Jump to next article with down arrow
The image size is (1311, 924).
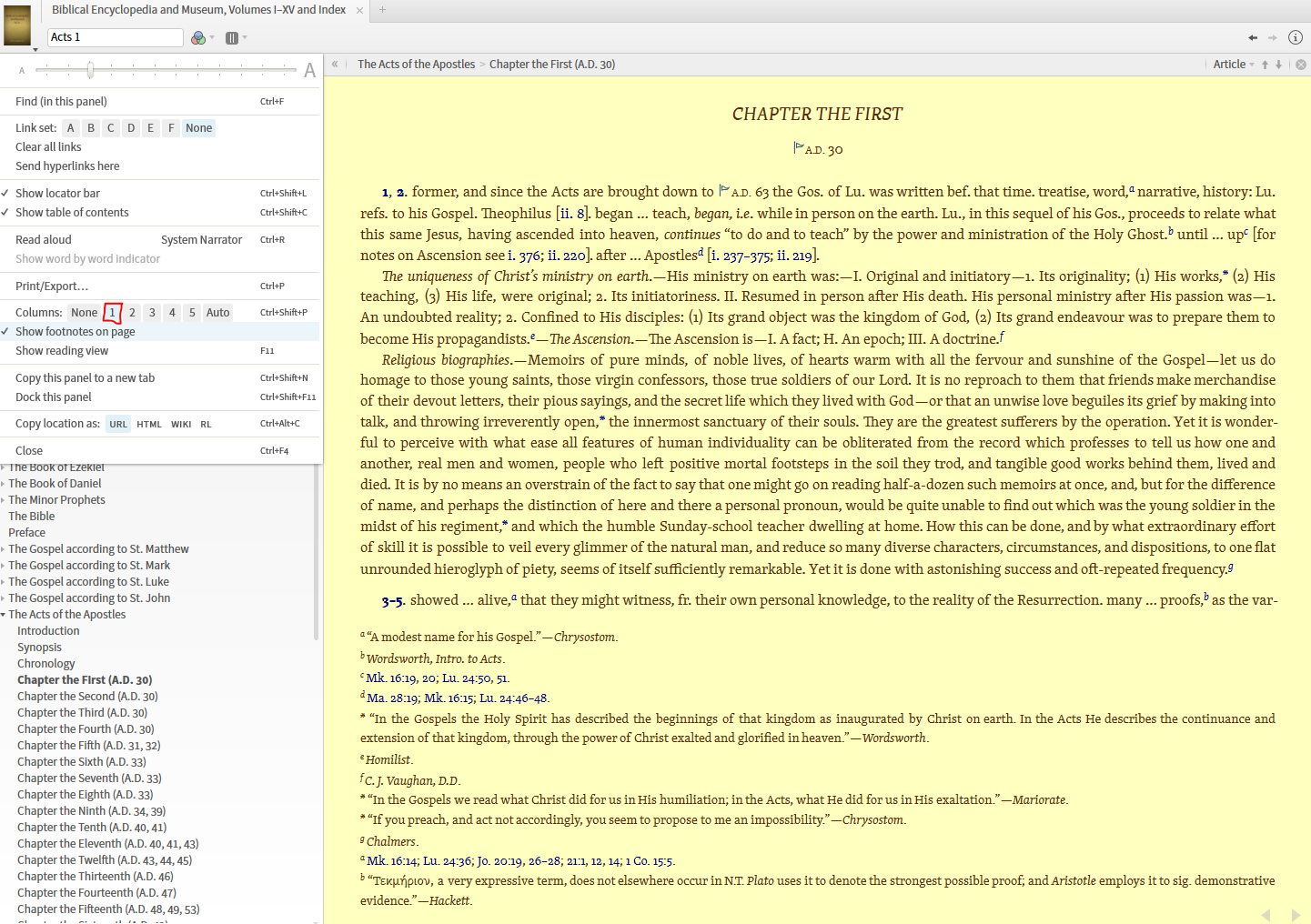[x=1278, y=65]
